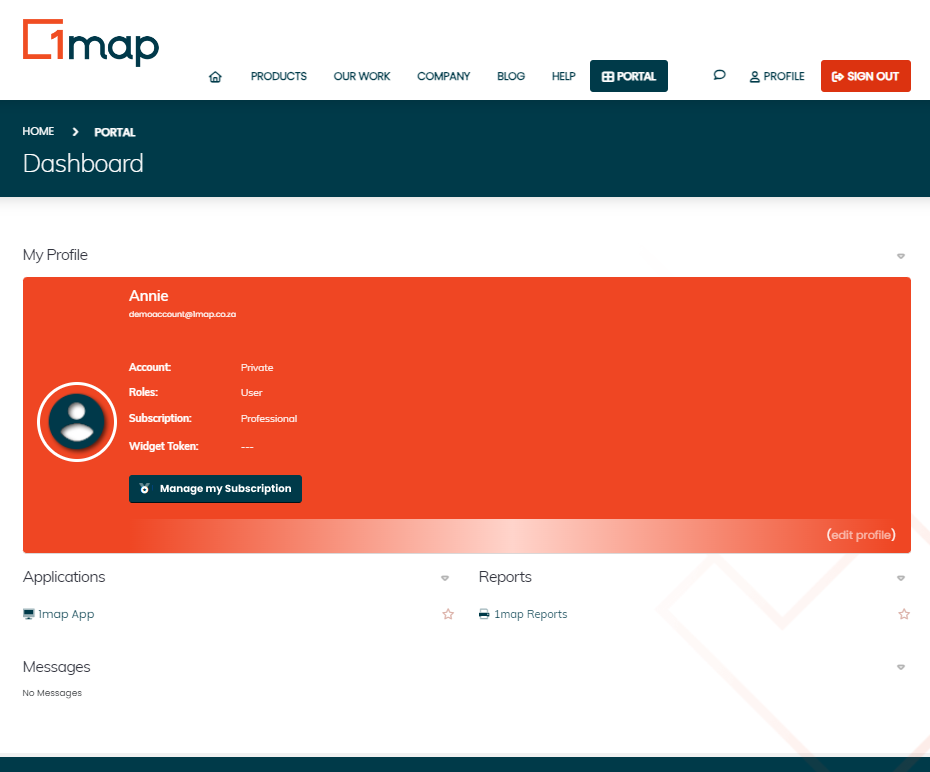The width and height of the screenshot is (930, 772).
Task: Click the profile avatar circle on the dashboard
Action: point(77,422)
